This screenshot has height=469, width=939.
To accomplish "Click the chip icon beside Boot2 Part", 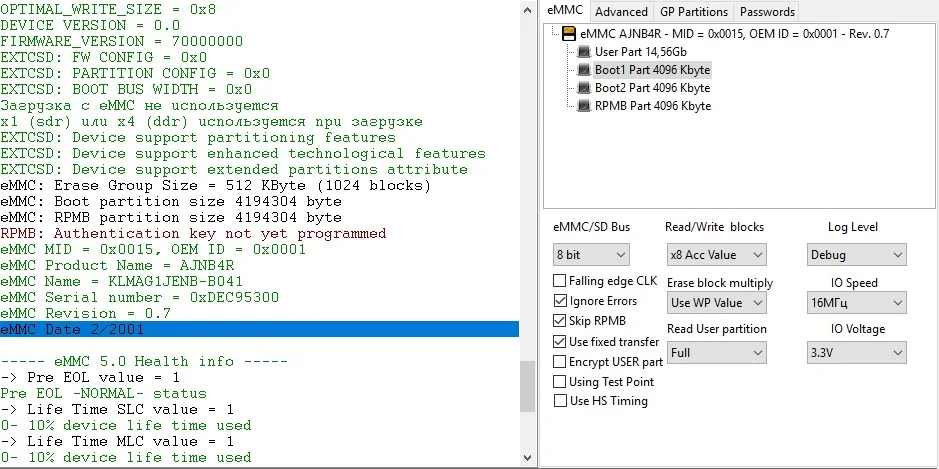I will click(583, 88).
